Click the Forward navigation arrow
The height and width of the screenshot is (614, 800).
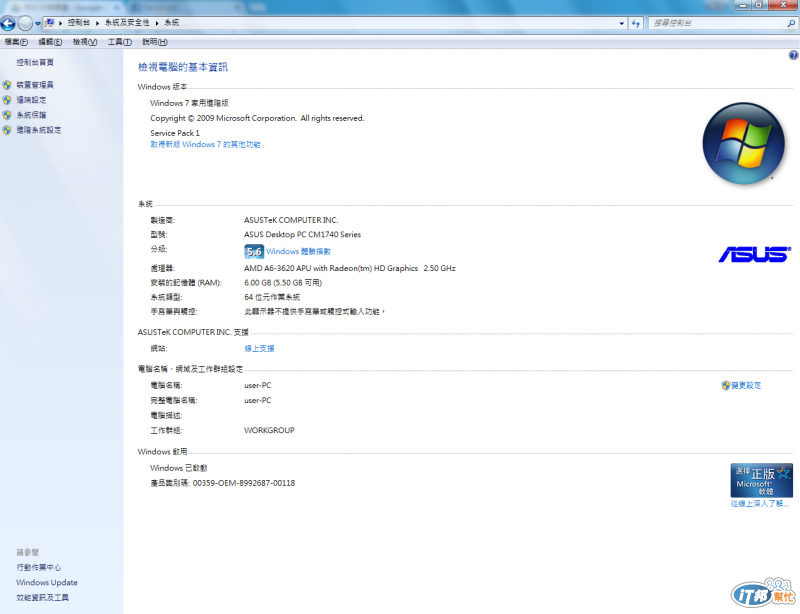(x=25, y=23)
